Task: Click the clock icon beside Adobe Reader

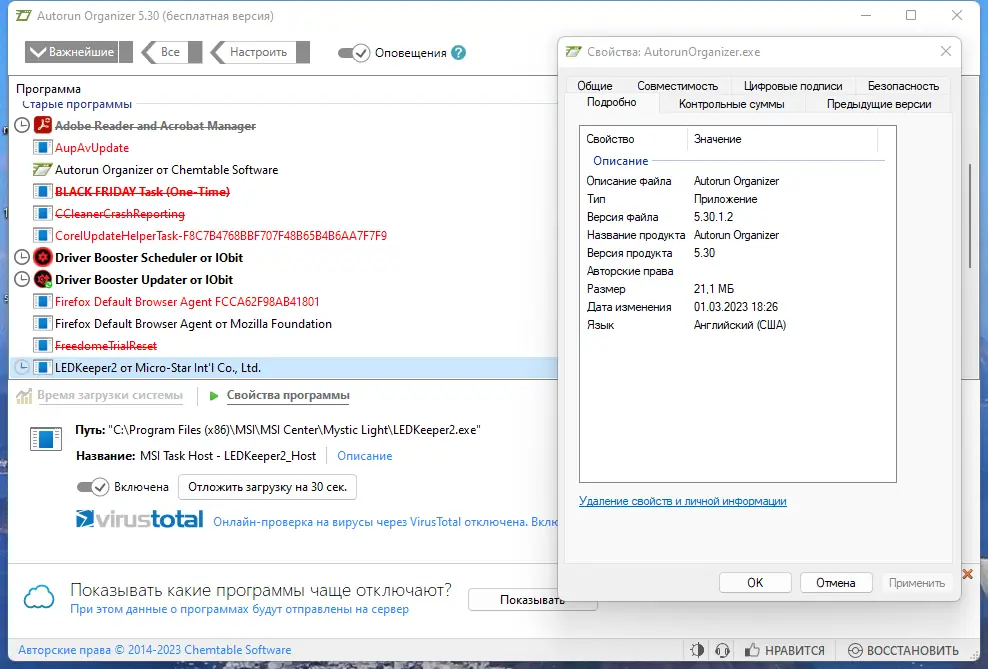Action: 22,125
